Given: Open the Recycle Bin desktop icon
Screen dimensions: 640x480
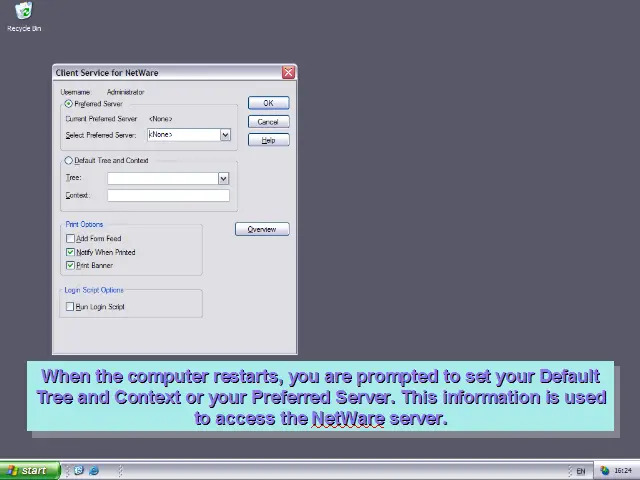Looking at the screenshot, I should 24,16.
